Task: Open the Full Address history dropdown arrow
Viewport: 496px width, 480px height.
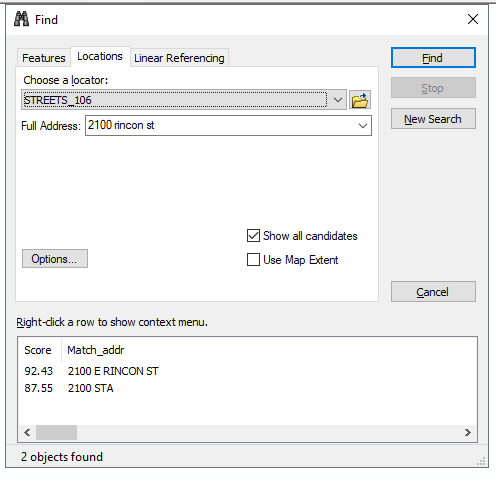Action: (363, 126)
